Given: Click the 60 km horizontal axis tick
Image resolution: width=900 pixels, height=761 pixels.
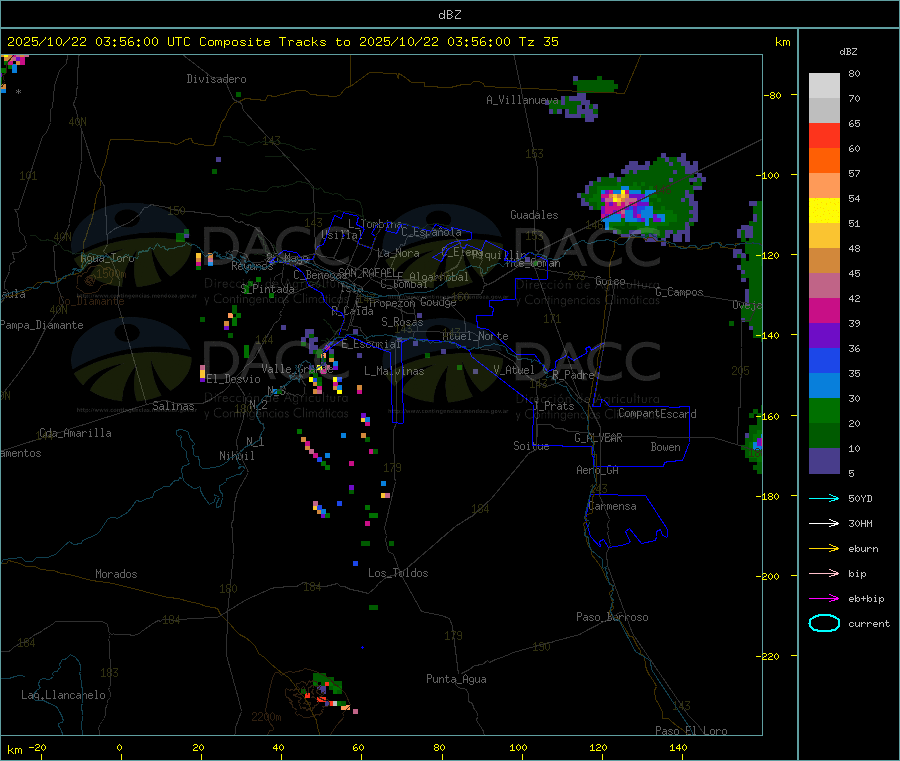Looking at the screenshot, I should [359, 747].
